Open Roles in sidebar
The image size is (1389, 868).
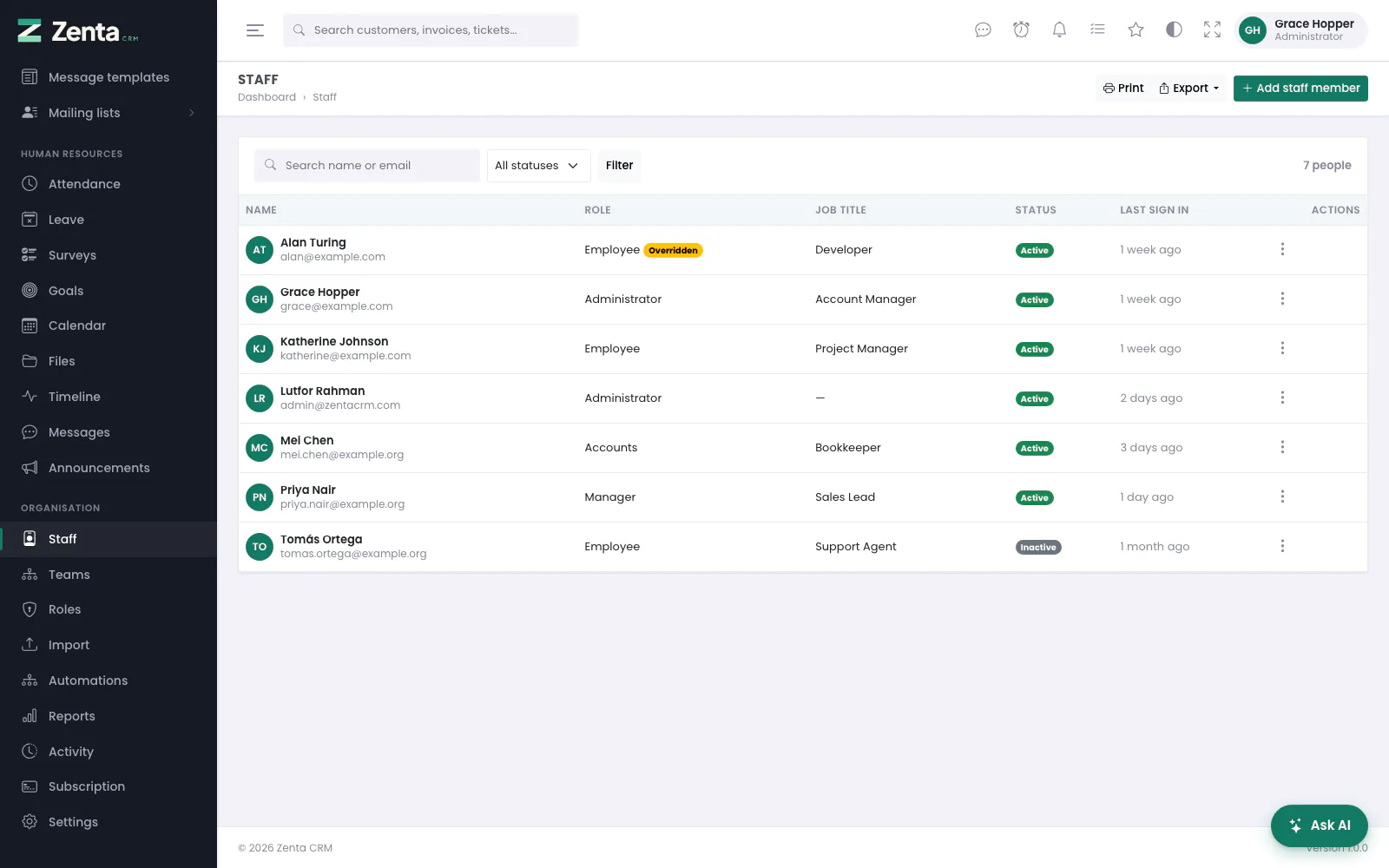click(x=109, y=609)
